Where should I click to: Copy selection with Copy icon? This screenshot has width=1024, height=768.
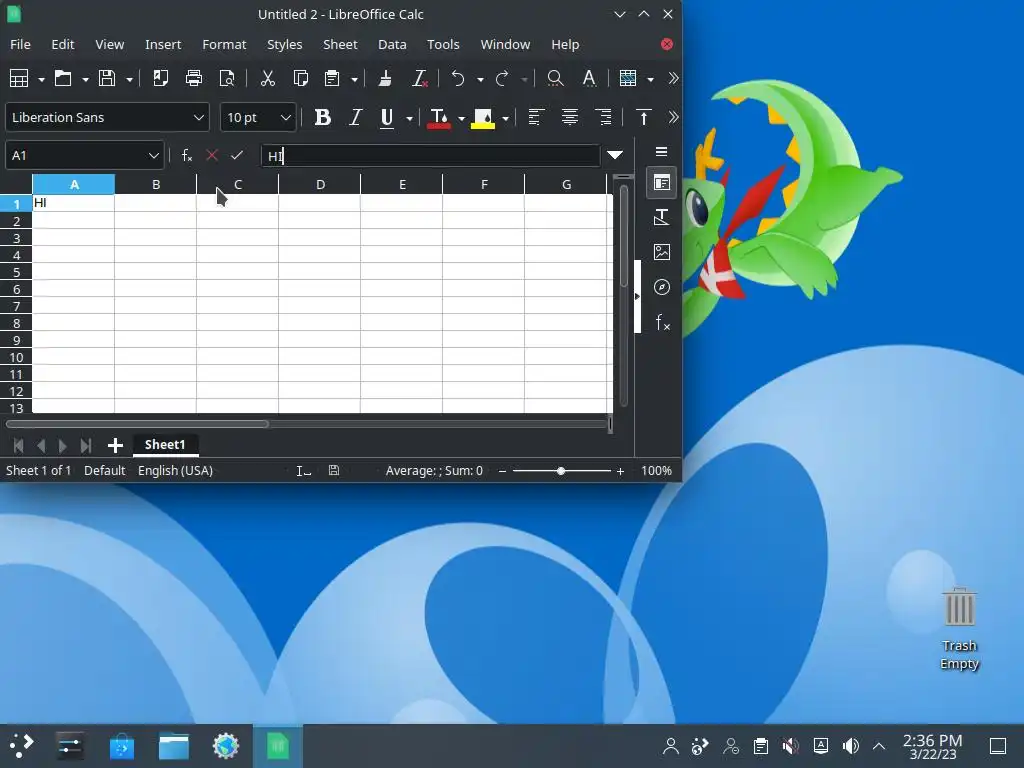pos(301,78)
